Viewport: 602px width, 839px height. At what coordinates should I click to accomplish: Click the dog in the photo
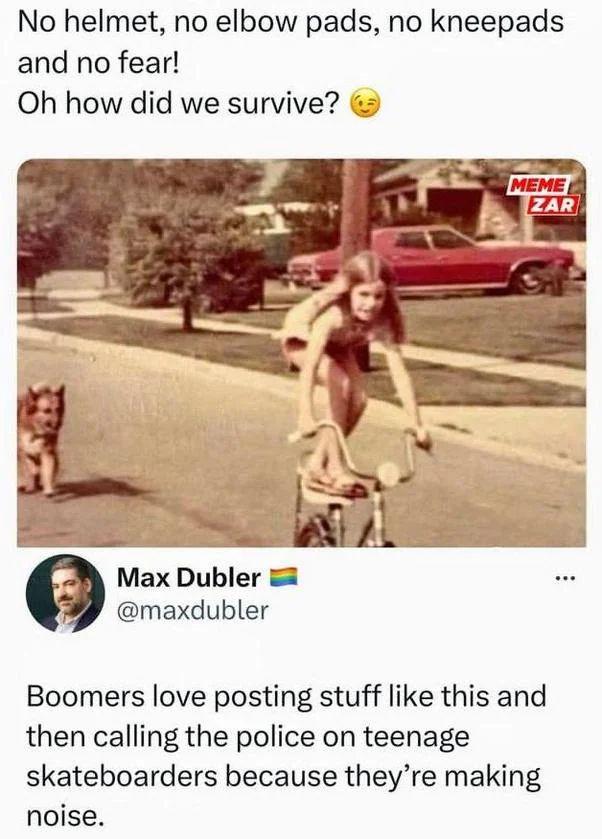point(41,438)
